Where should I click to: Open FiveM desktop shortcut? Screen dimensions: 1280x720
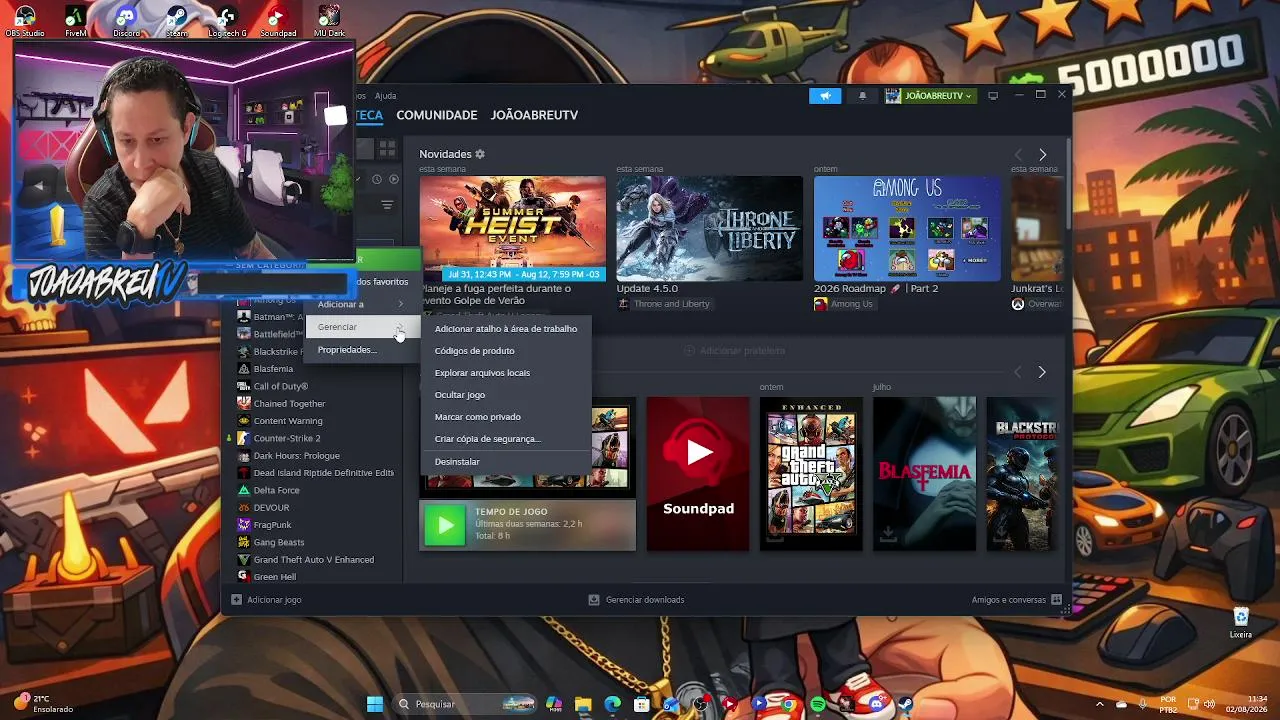coord(76,21)
